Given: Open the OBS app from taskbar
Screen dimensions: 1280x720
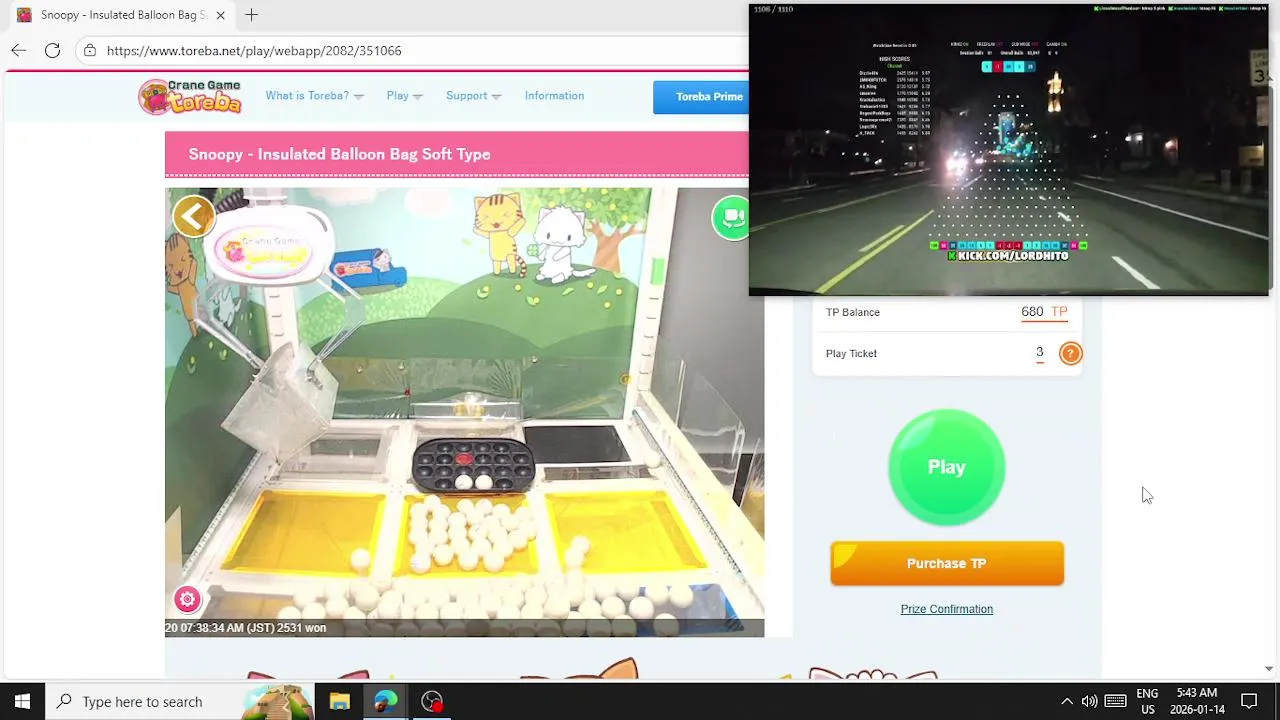Looking at the screenshot, I should (432, 701).
